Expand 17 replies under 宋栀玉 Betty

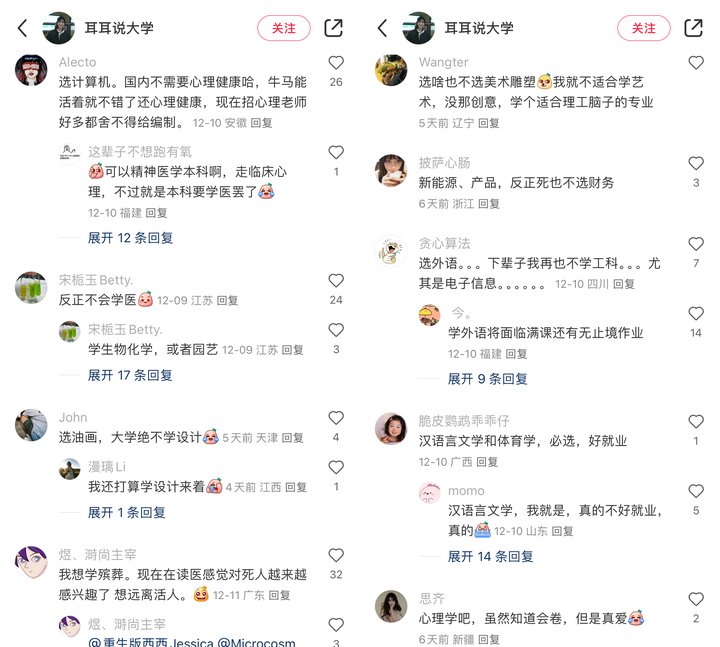130,375
